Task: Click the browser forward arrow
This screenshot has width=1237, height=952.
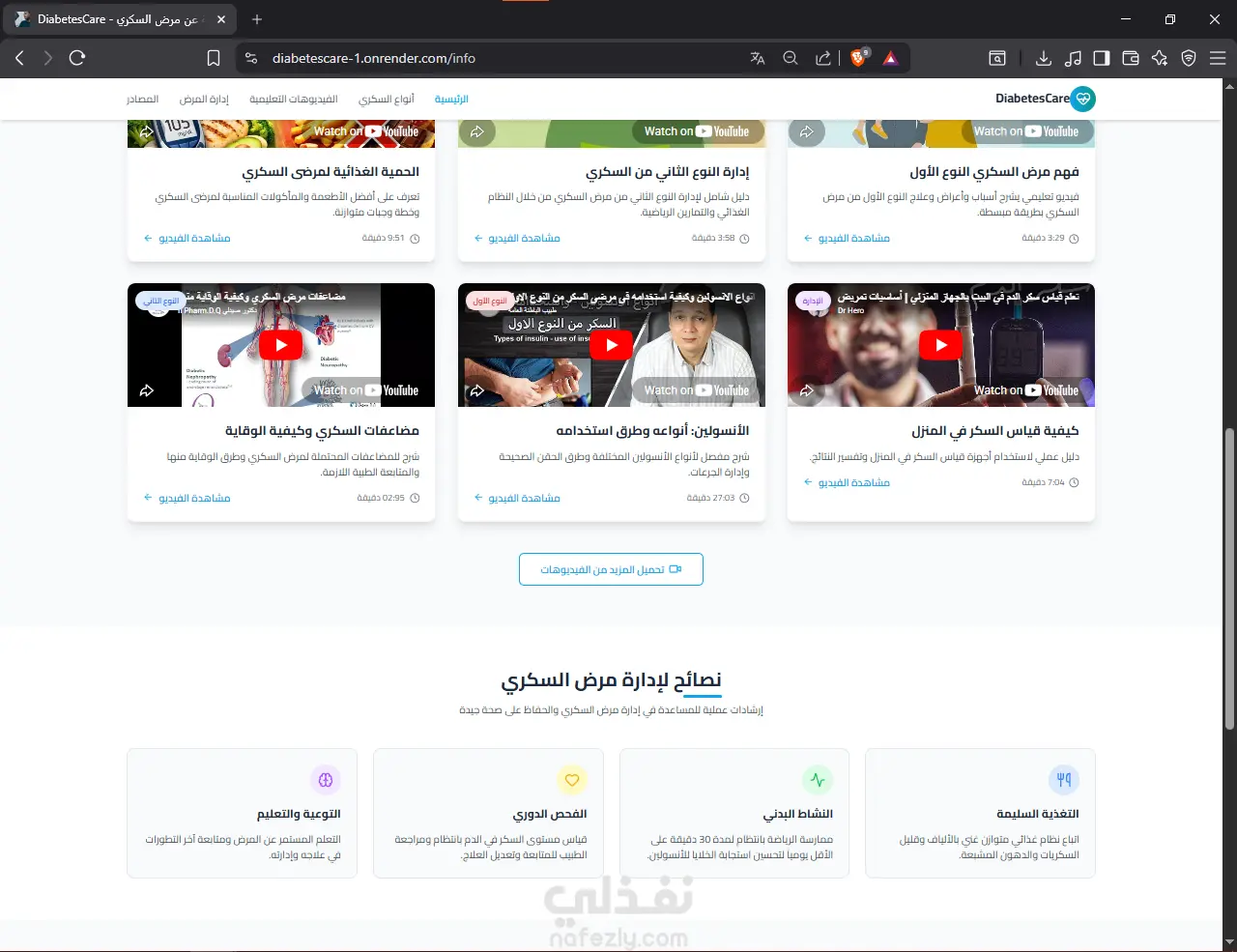Action: click(48, 58)
